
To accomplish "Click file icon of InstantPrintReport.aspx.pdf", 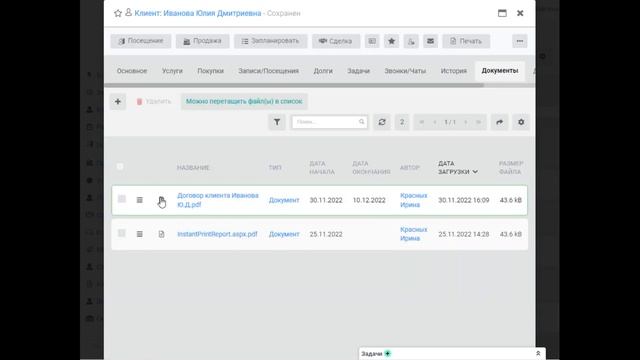I will (161, 234).
